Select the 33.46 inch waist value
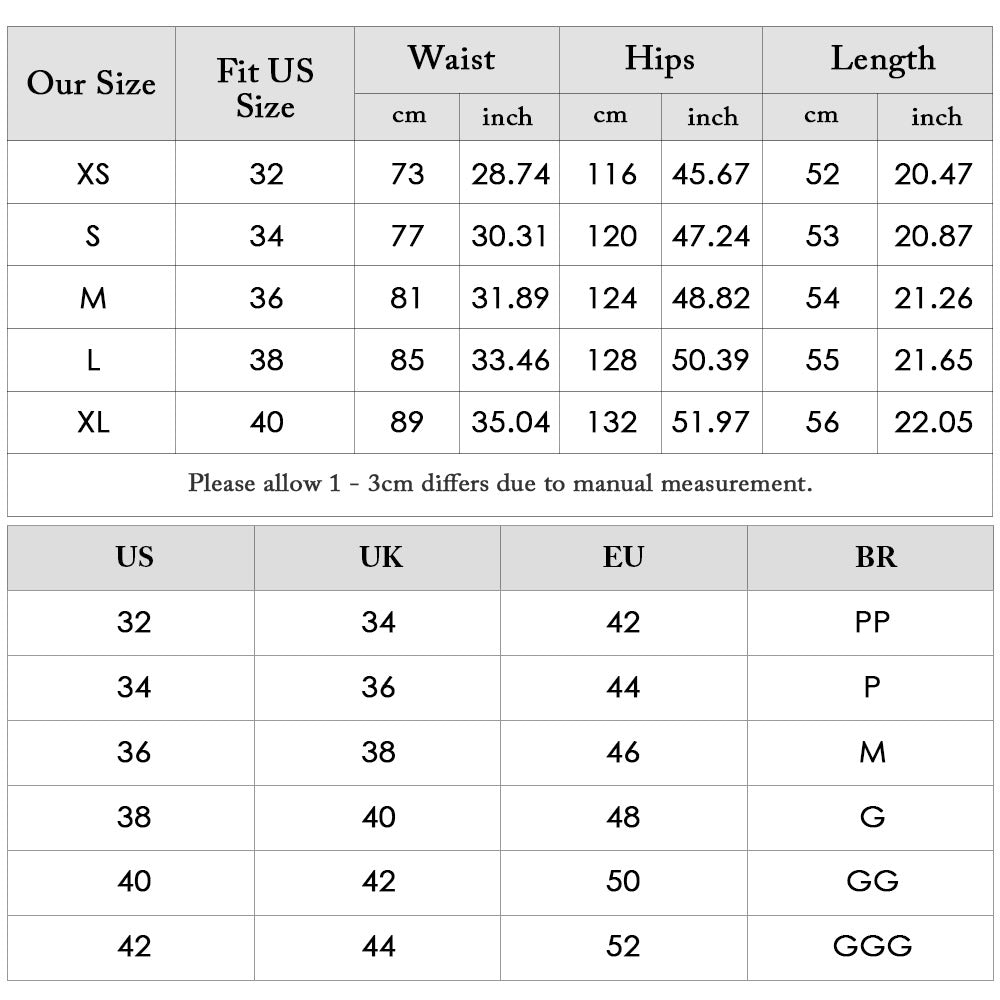Screen dimensions: 1000x1000 coord(510,360)
